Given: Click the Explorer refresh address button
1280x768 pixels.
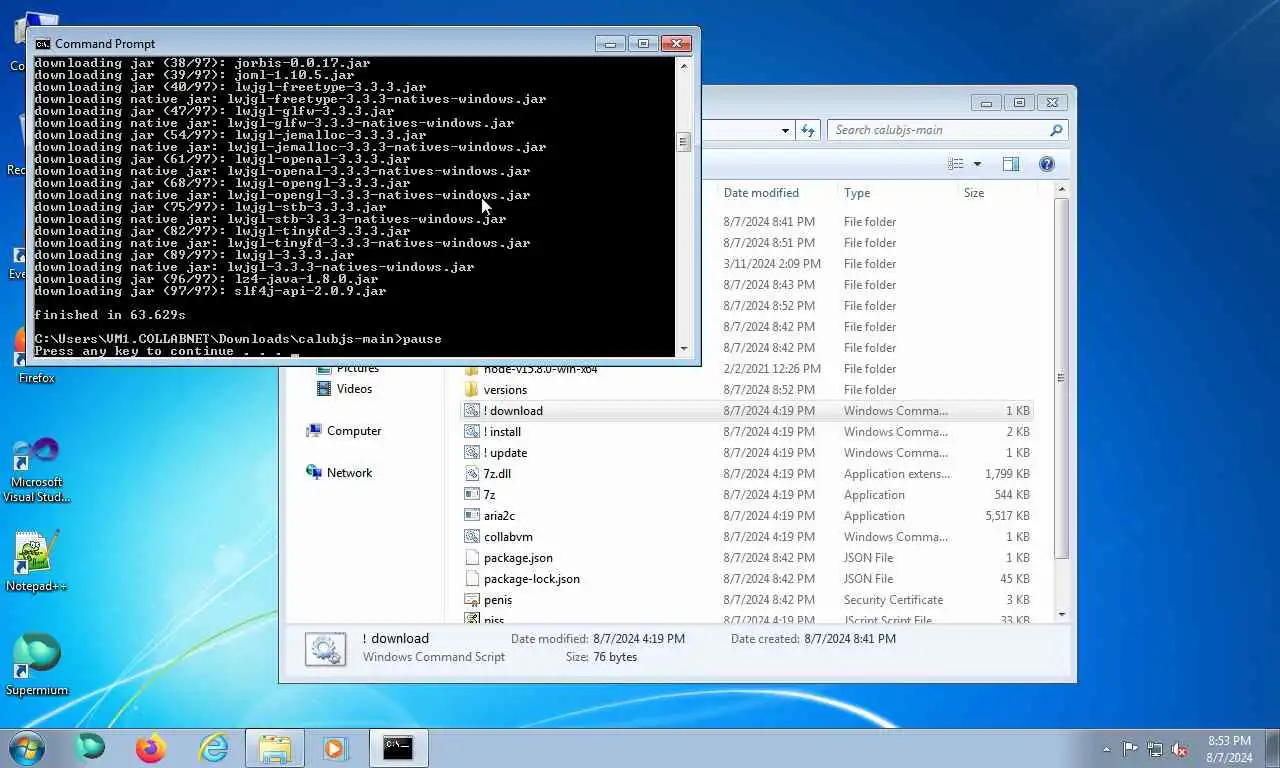Looking at the screenshot, I should click(x=808, y=130).
